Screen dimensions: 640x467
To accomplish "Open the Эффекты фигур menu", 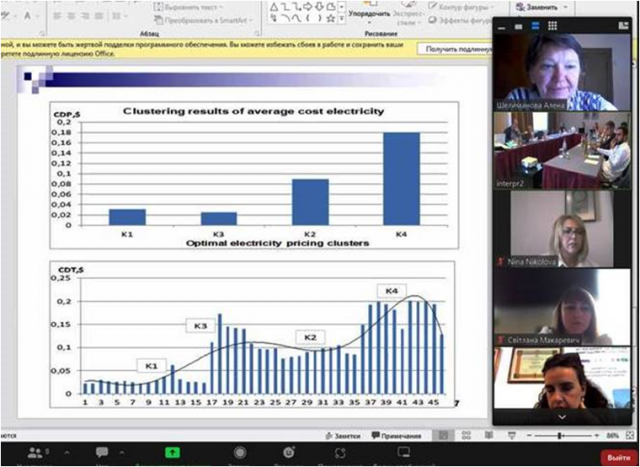I will pos(461,20).
